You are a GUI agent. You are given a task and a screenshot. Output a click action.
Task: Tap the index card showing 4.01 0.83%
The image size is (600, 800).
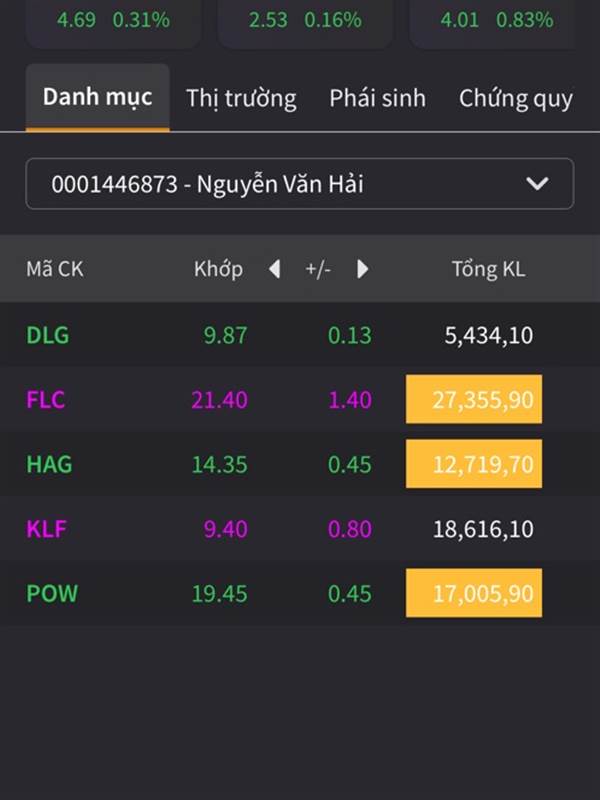(x=496, y=22)
